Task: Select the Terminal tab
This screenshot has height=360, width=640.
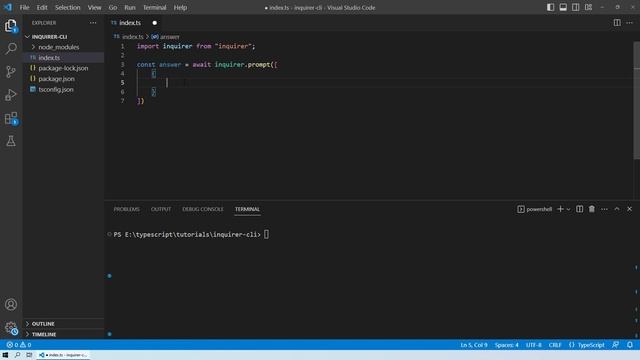Action: pyautogui.click(x=247, y=209)
